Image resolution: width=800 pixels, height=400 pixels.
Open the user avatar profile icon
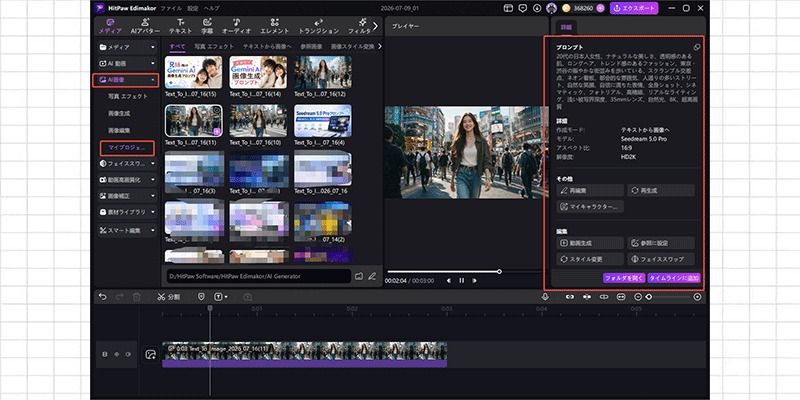coord(551,8)
